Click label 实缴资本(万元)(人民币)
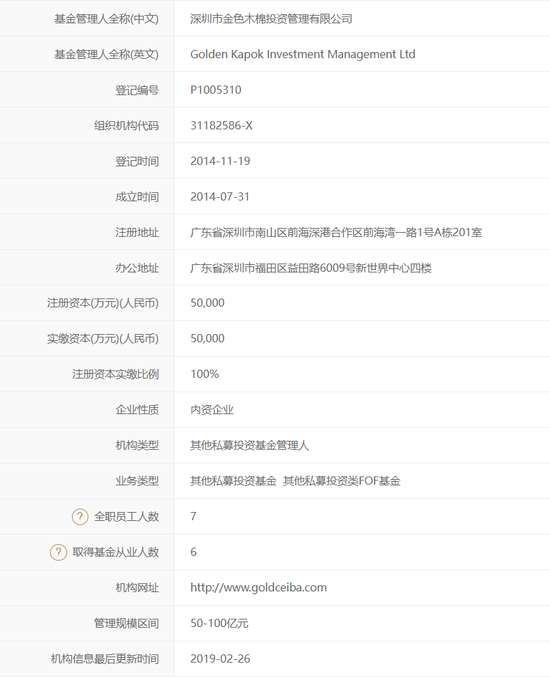This screenshot has height=677, width=550. pyautogui.click(x=103, y=338)
